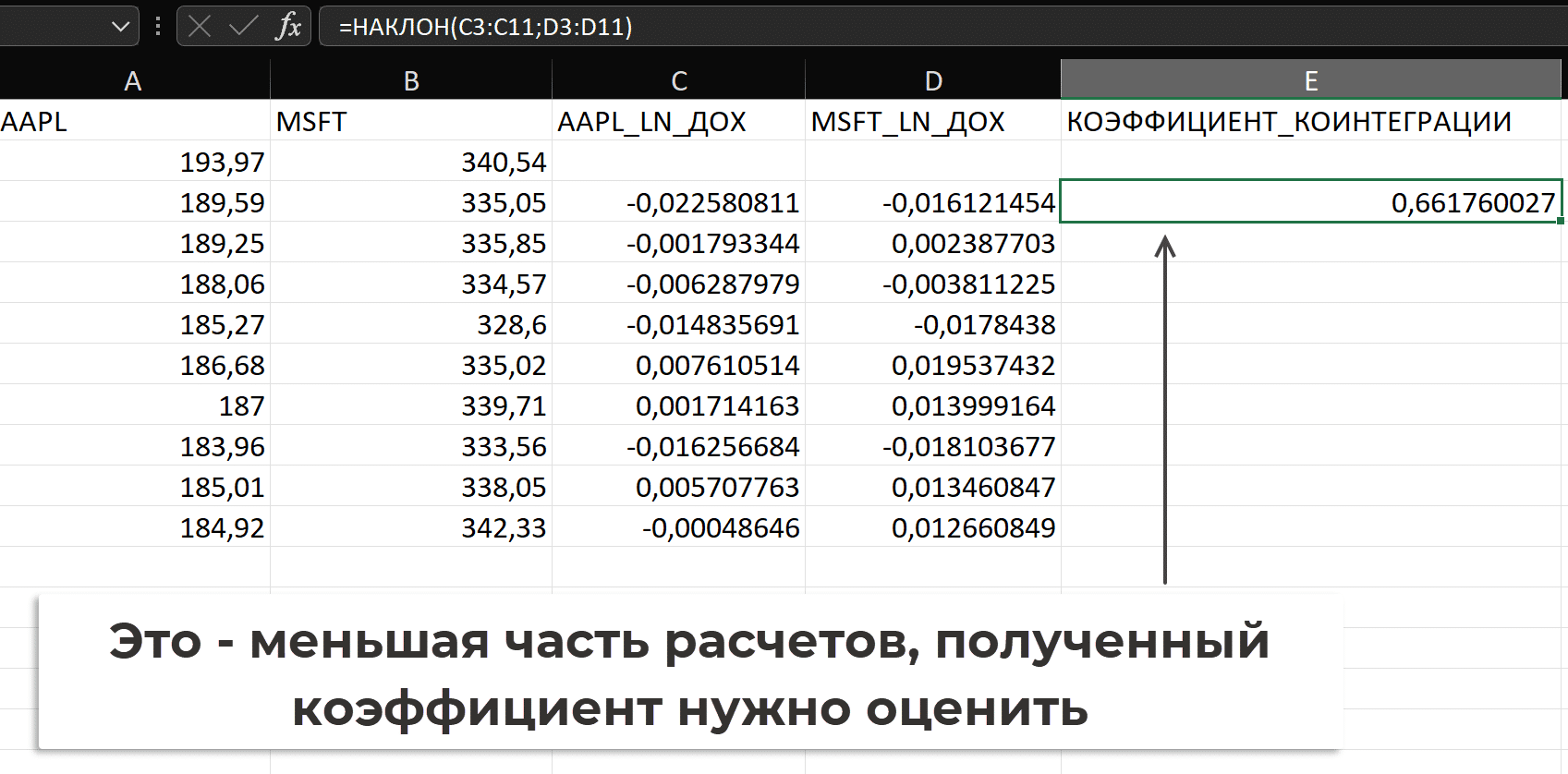The height and width of the screenshot is (774, 1568).
Task: Select the cell with value 0,661760027
Action: tap(1310, 202)
